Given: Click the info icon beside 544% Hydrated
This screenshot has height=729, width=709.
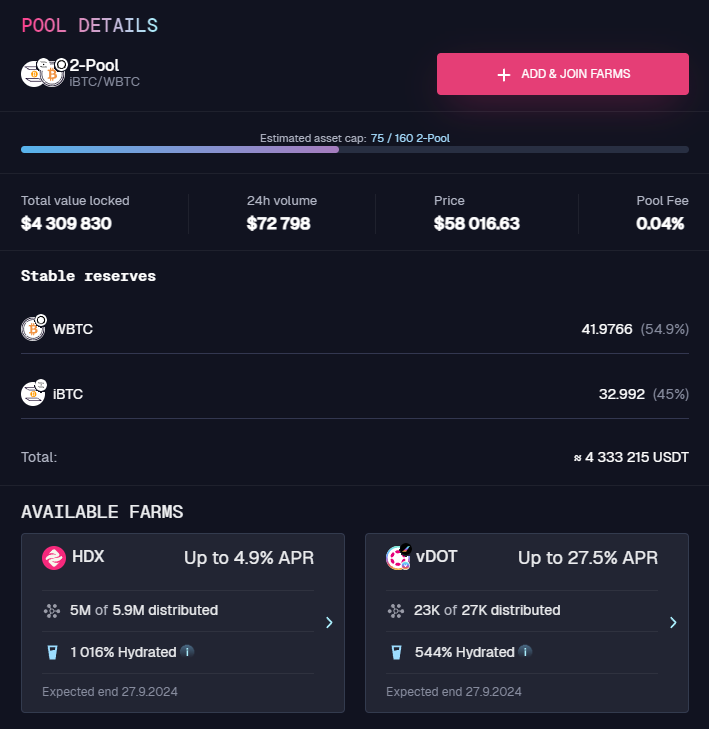Looking at the screenshot, I should click(525, 652).
